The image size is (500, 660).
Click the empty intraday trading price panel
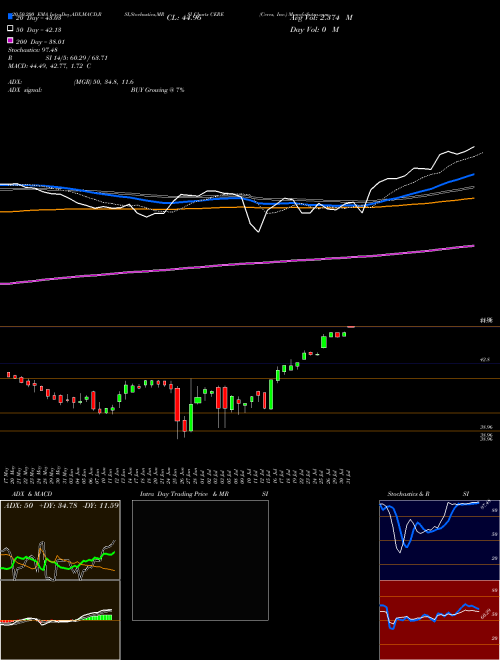pos(200,560)
